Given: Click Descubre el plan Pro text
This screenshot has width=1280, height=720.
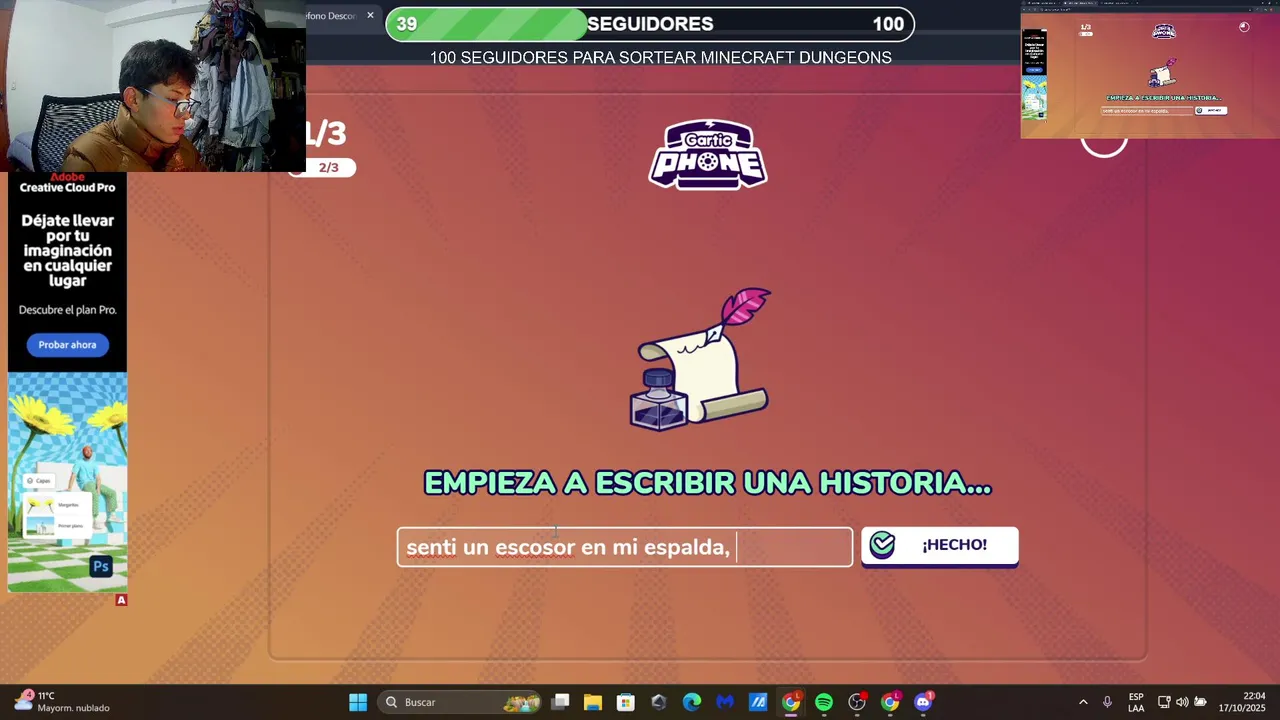Looking at the screenshot, I should coord(67,310).
